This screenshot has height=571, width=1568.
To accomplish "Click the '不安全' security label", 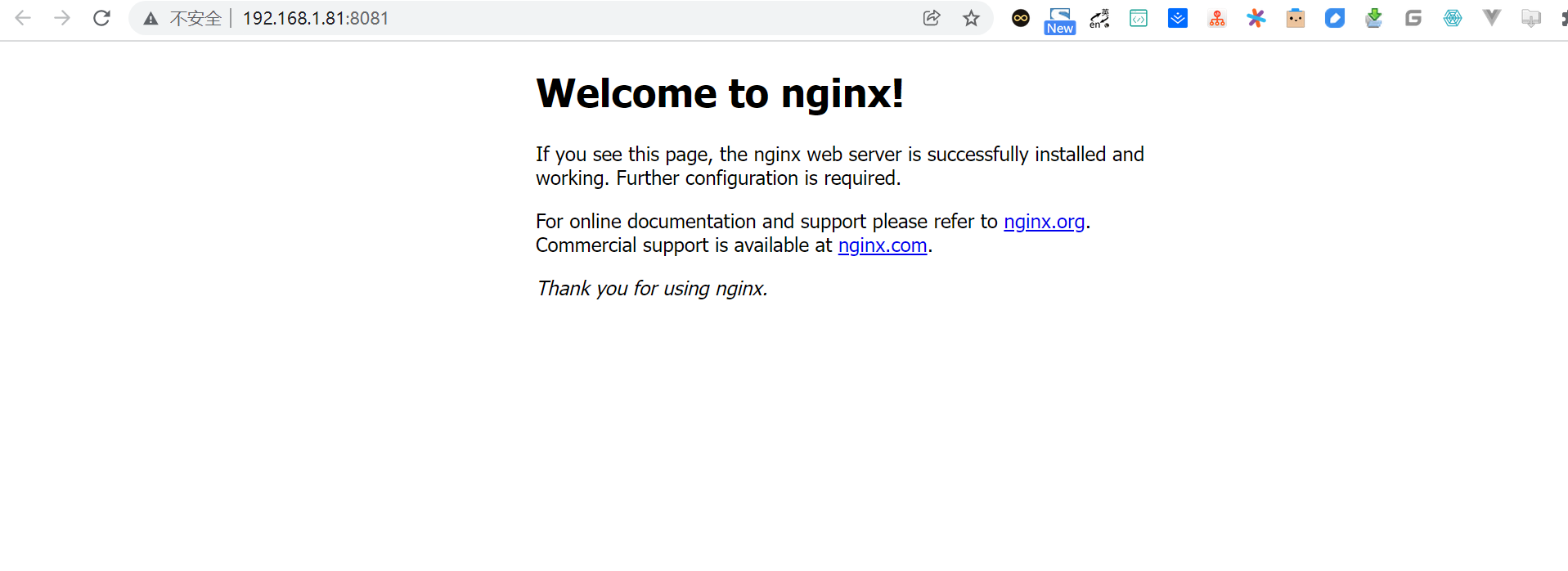I will pos(195,18).
